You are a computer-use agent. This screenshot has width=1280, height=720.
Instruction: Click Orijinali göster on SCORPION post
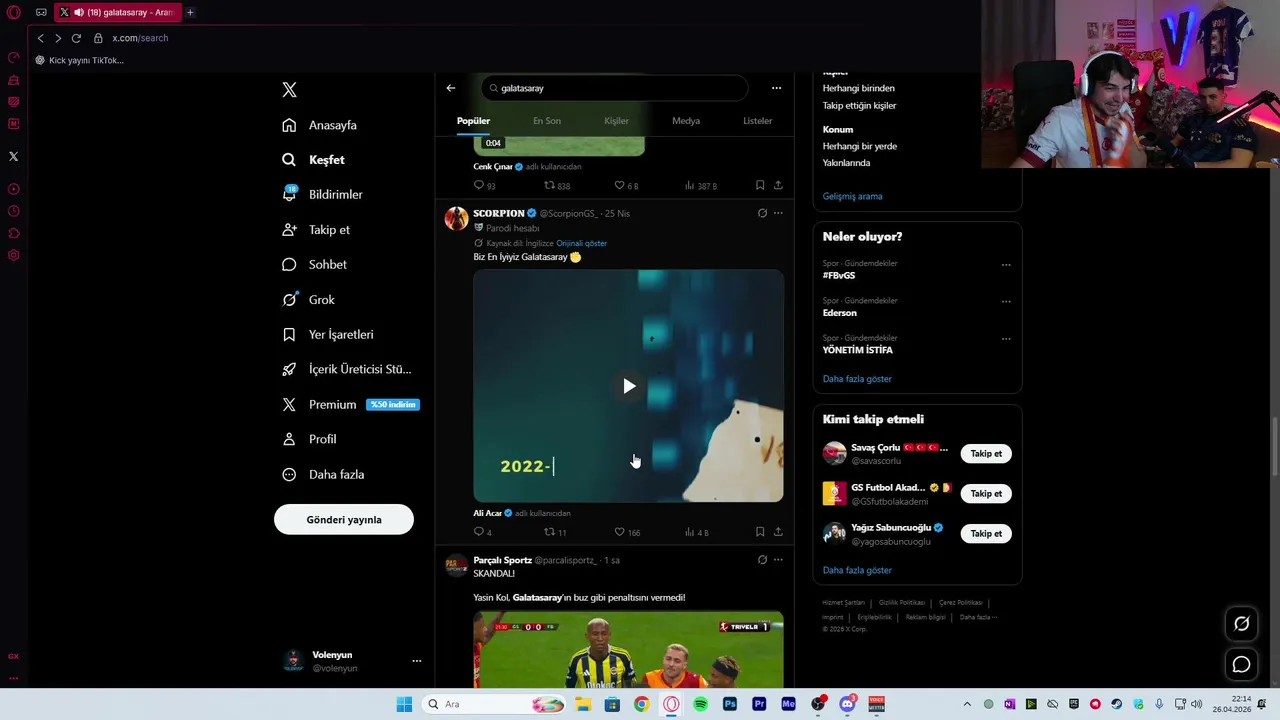pos(581,243)
